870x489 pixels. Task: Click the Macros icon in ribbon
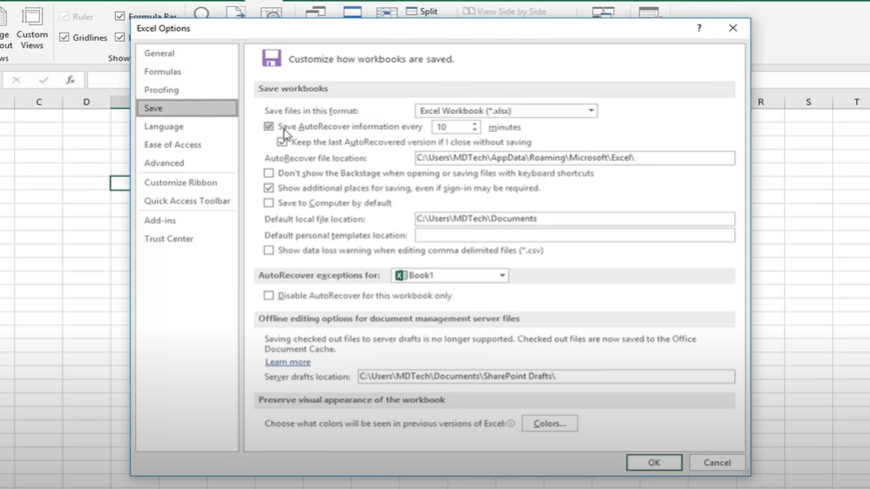(x=649, y=12)
